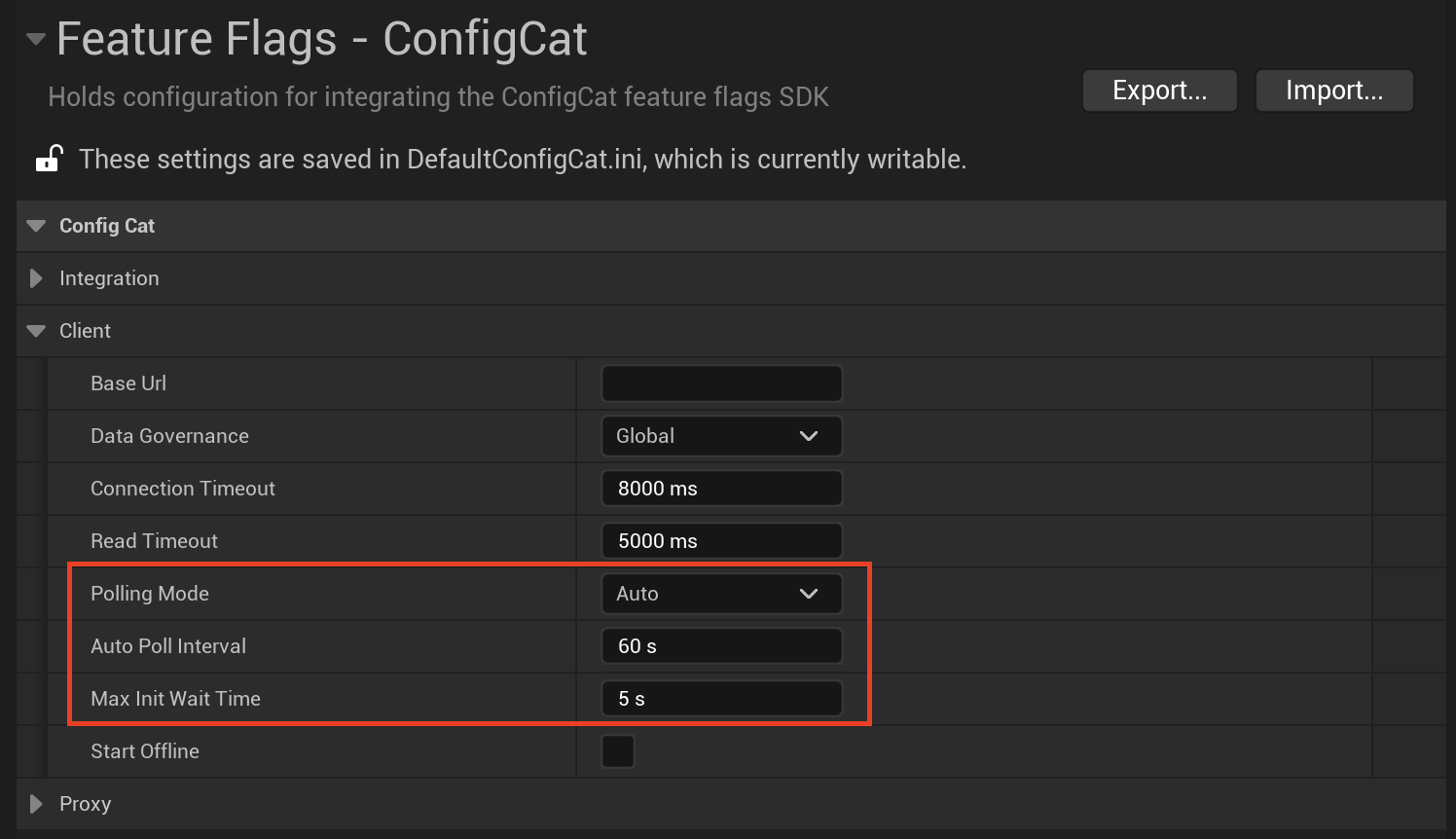Edit the Read Timeout value
The image size is (1456, 839).
coord(720,540)
